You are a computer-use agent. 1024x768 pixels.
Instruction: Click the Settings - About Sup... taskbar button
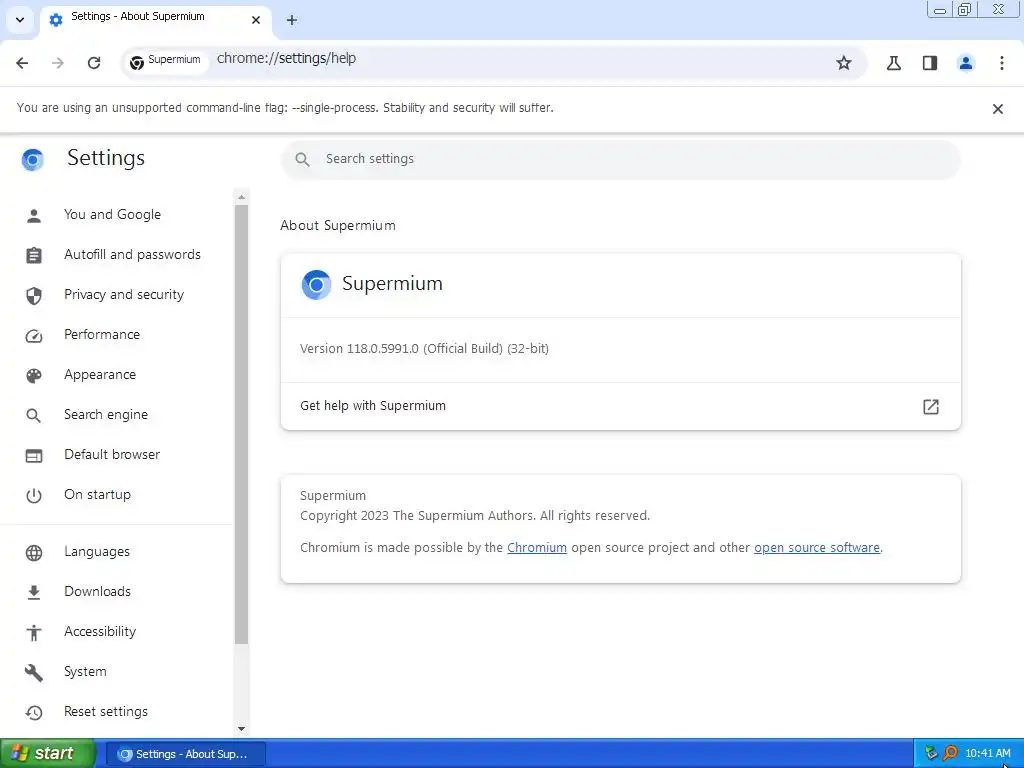(185, 754)
